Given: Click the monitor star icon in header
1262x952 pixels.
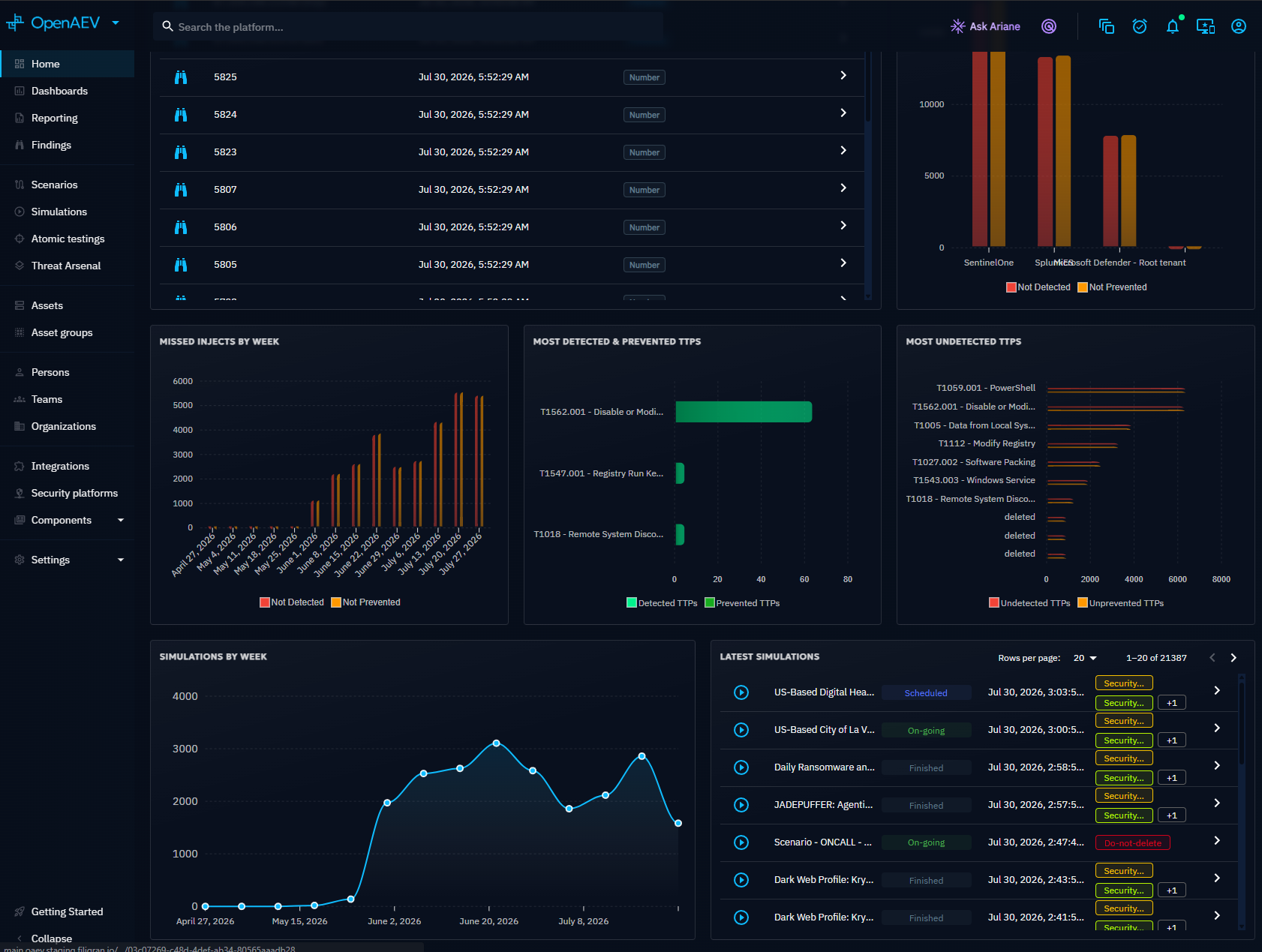Looking at the screenshot, I should (1206, 26).
